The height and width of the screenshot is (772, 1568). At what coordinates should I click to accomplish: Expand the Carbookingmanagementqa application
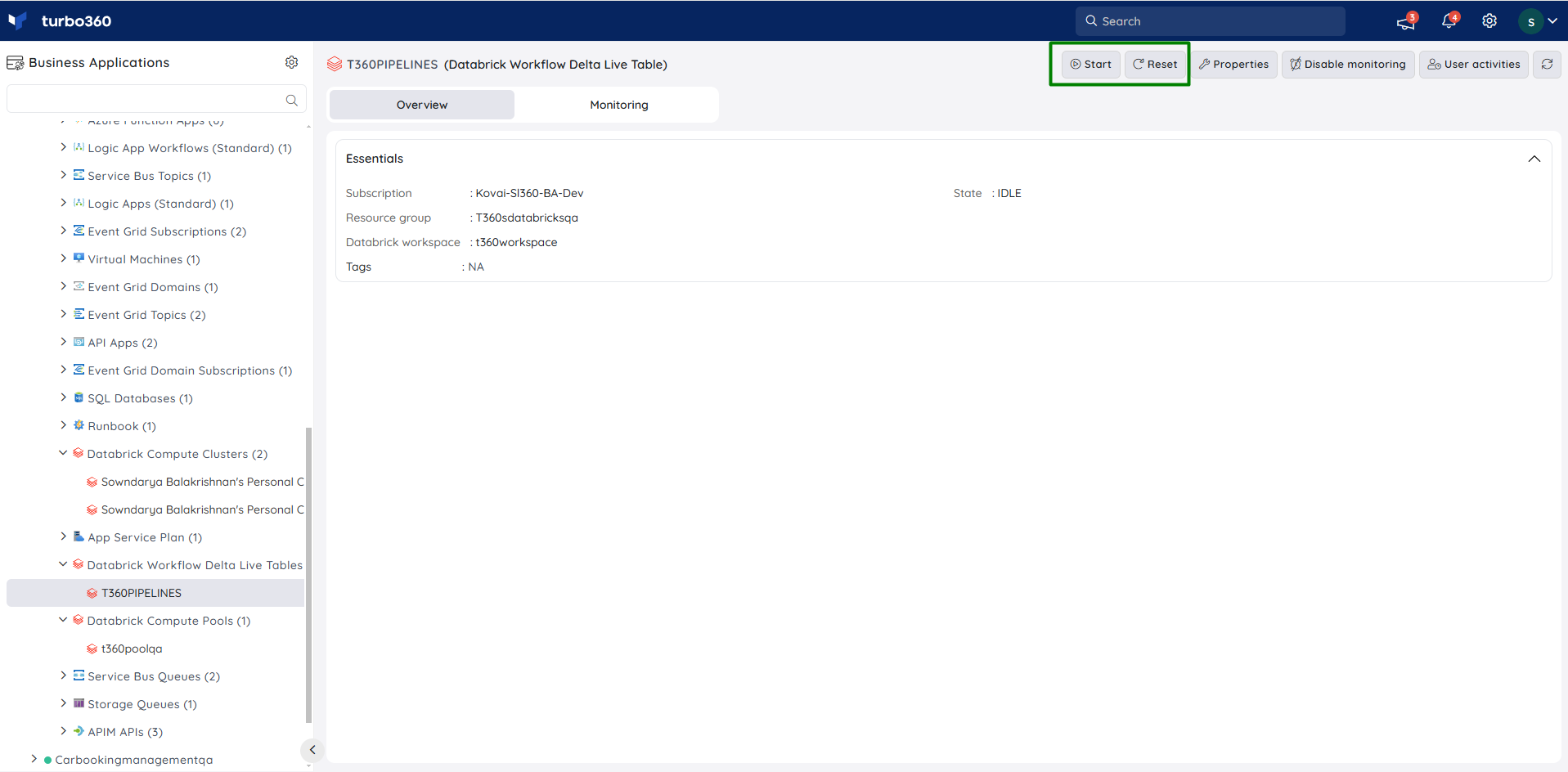pos(34,759)
